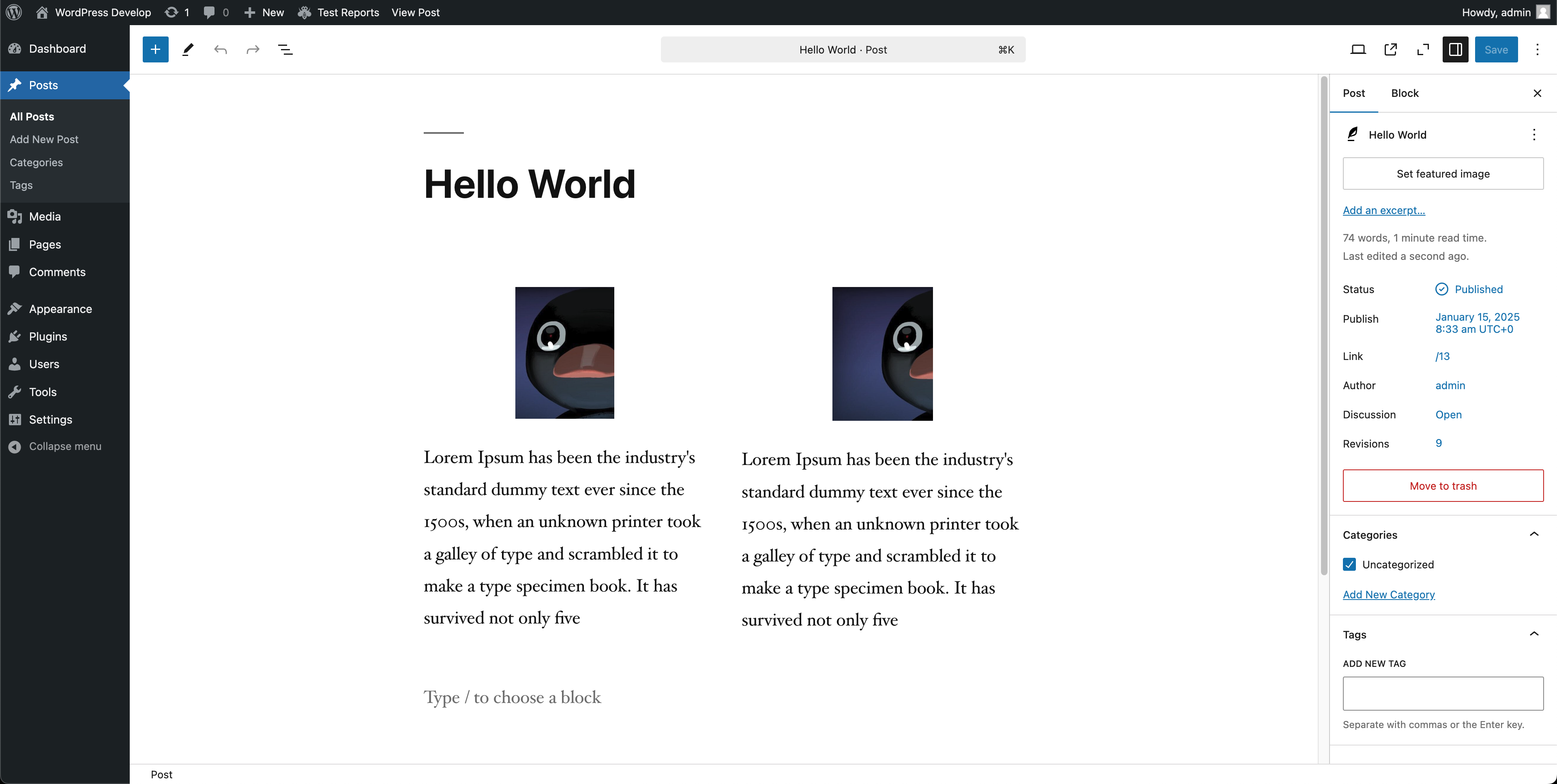Open the Media menu in admin sidebar
The height and width of the screenshot is (784, 1557).
click(x=45, y=216)
